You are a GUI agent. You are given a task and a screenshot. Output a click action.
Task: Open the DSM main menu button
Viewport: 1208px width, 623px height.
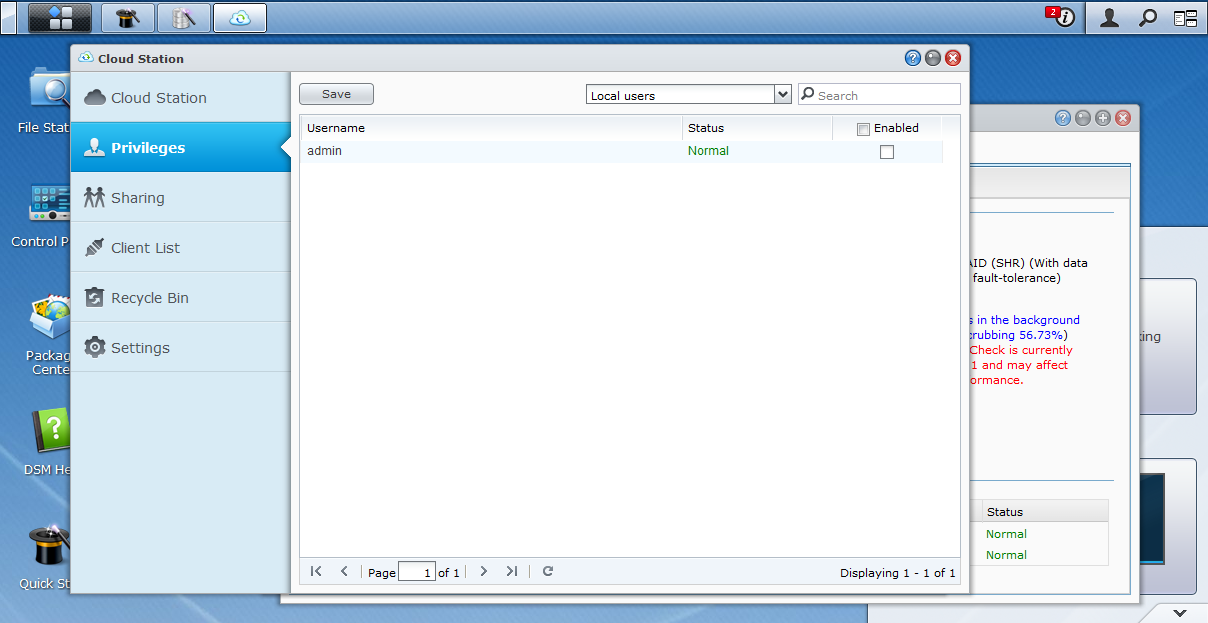[60, 17]
